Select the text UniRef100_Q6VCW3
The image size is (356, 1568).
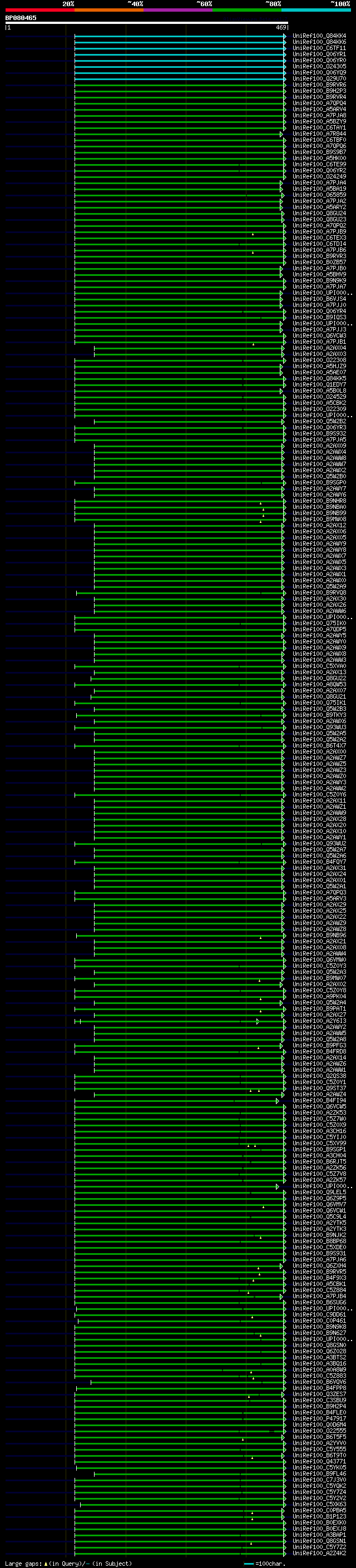coord(319,336)
